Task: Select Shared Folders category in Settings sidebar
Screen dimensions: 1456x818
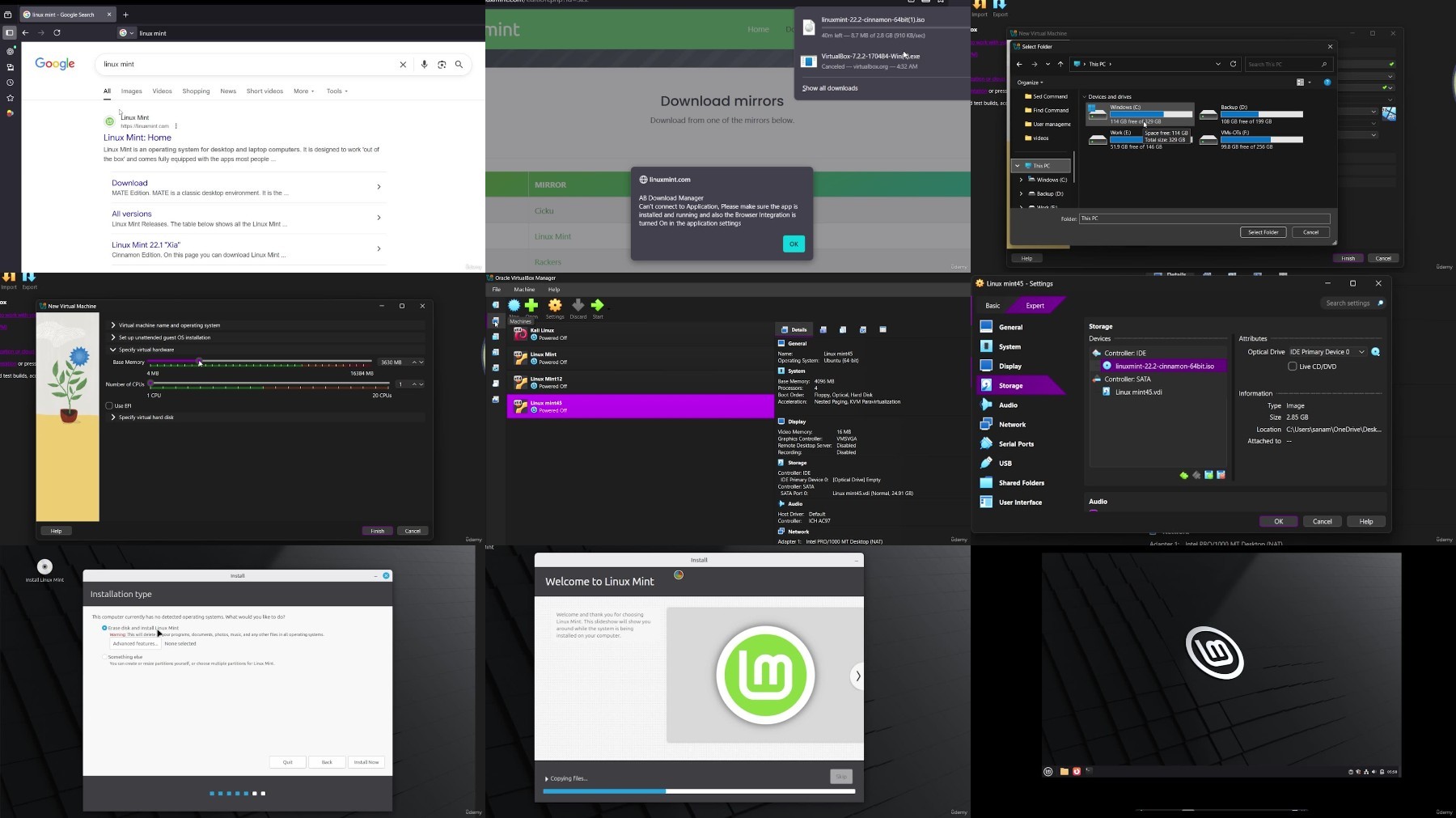Action: point(1022,483)
